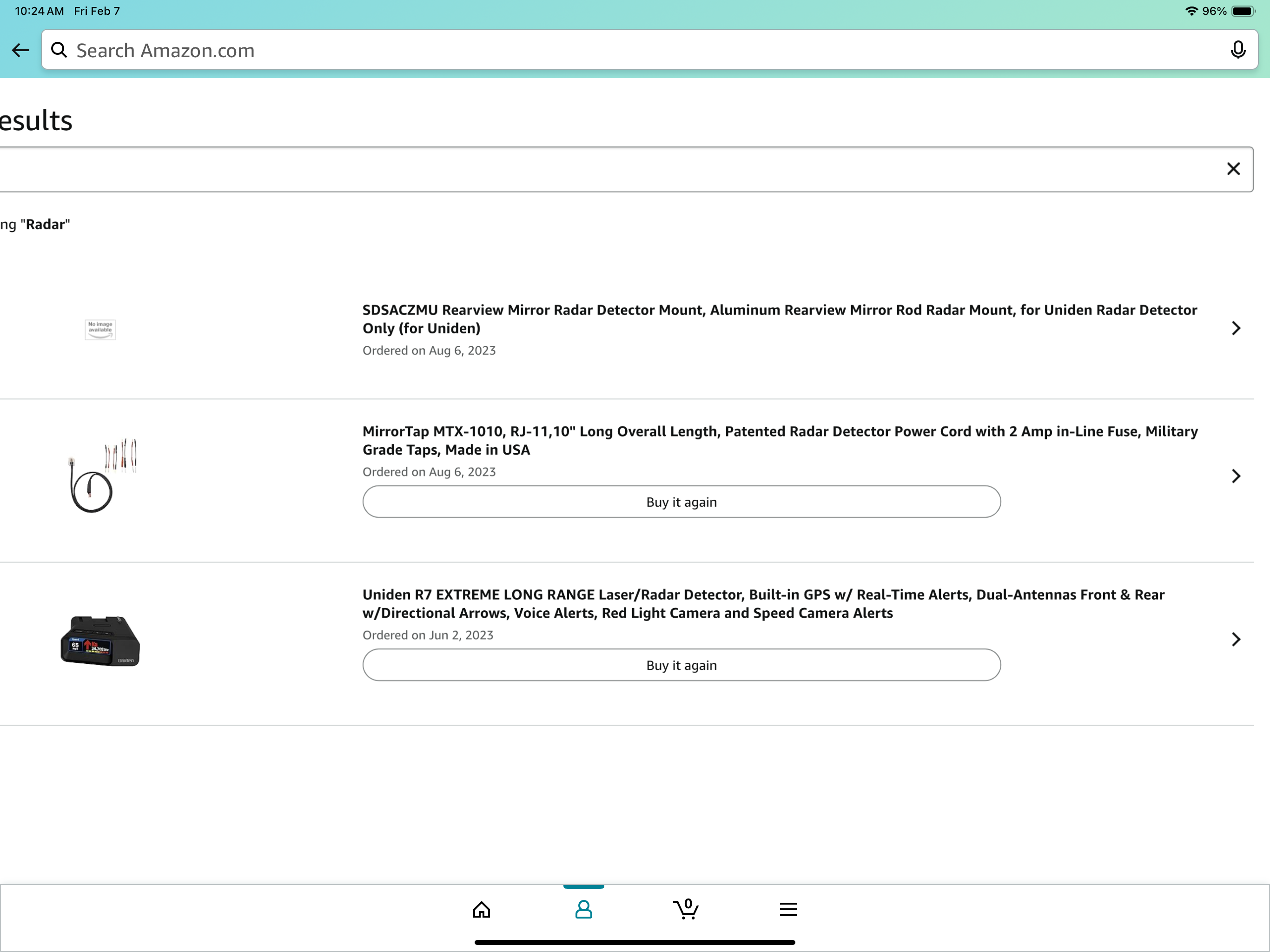The image size is (1270, 952).
Task: Tap the back arrow icon
Action: tap(20, 51)
